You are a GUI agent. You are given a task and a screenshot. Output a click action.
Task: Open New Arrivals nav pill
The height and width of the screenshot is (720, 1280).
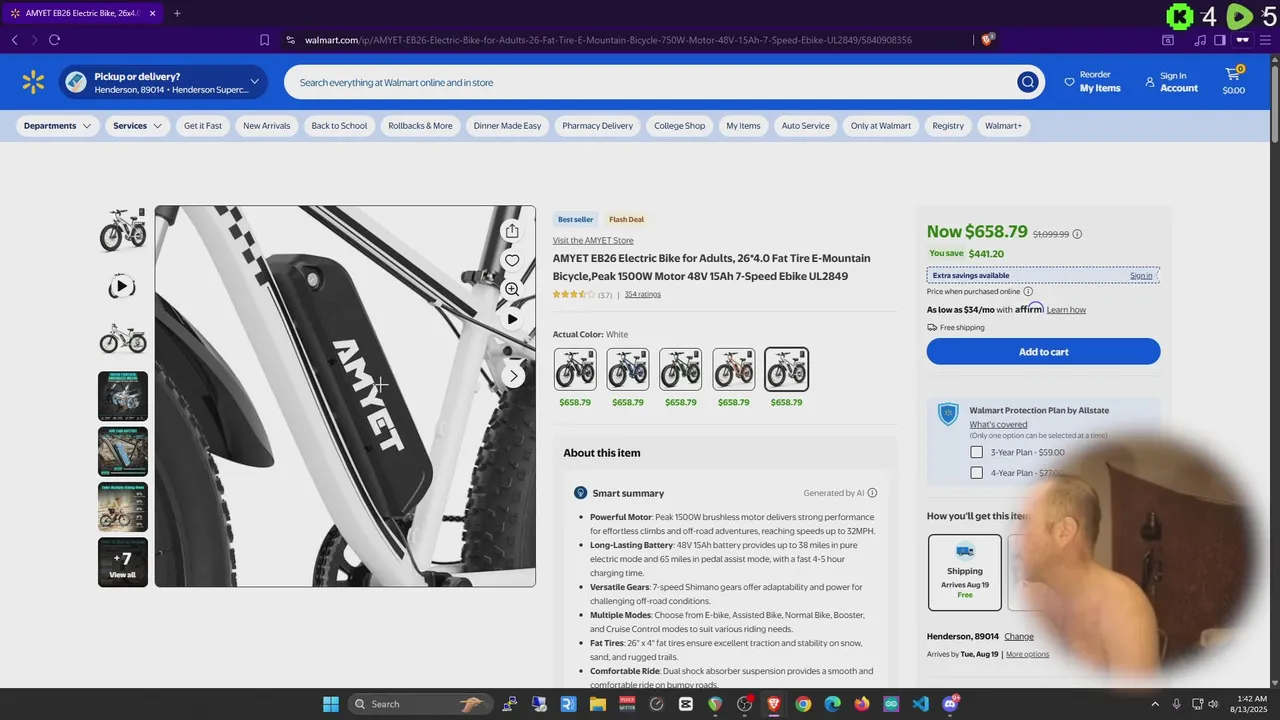click(266, 126)
